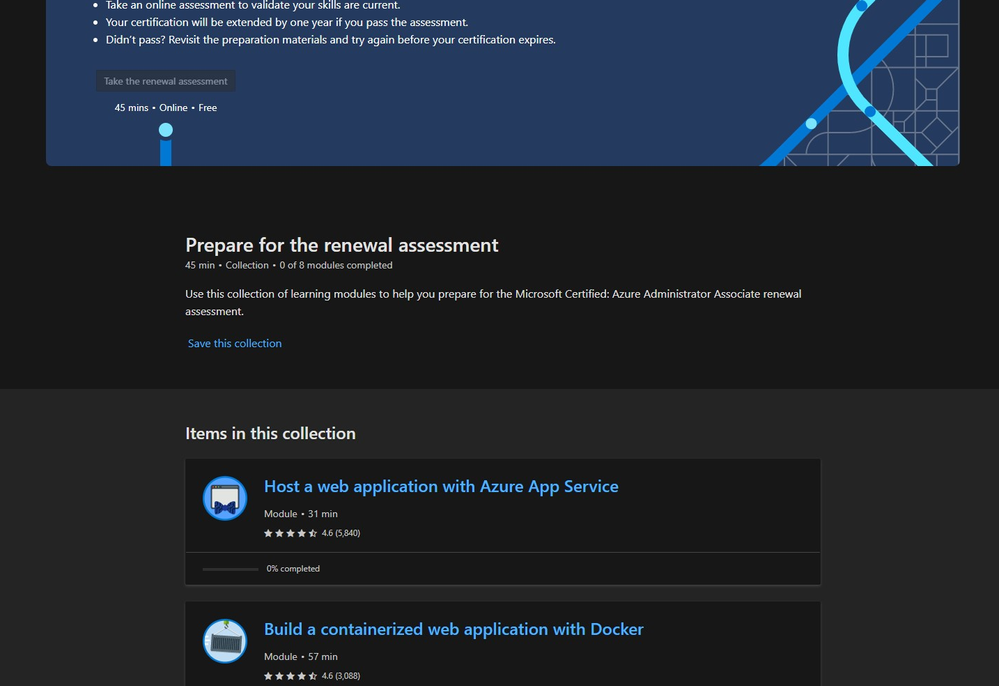Save this collection via its link
Viewport: 999px width, 686px height.
234,343
